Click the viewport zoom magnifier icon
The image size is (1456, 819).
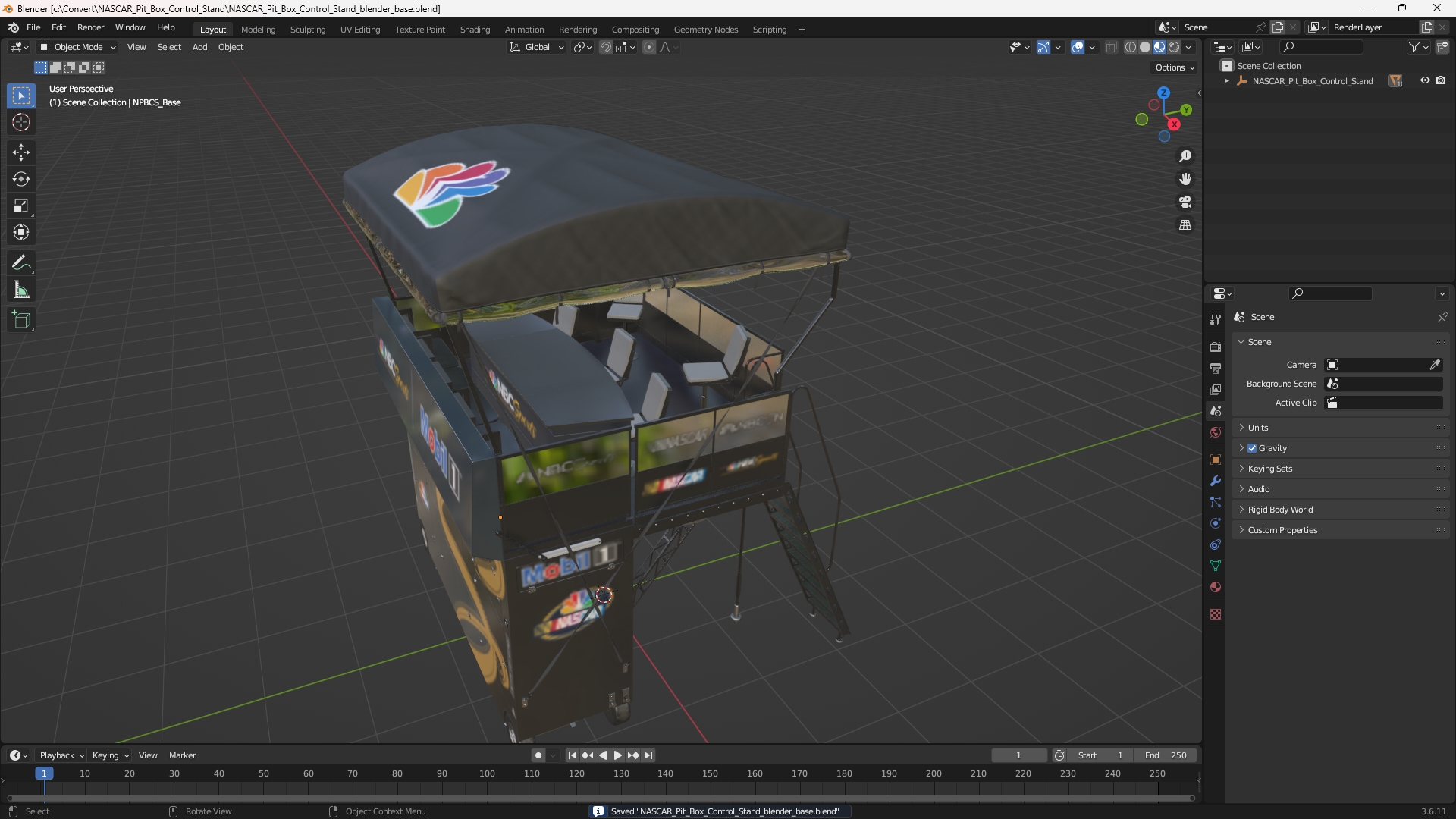coord(1185,156)
